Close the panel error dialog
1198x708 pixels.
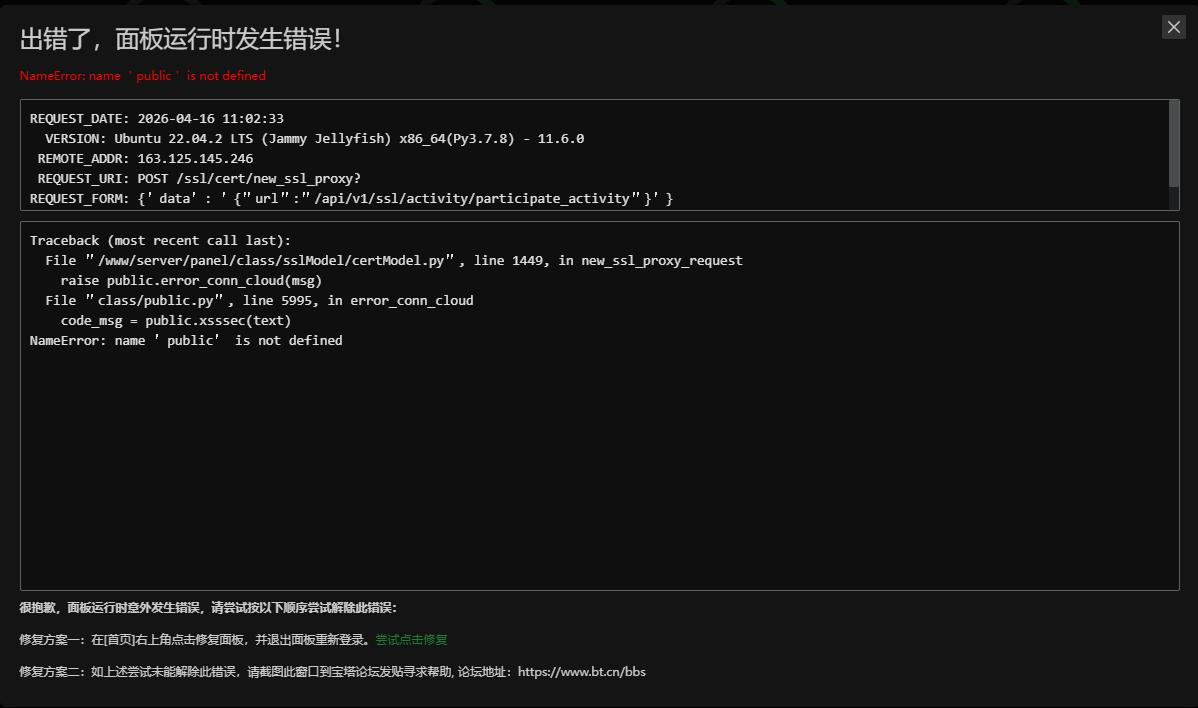(x=1174, y=27)
